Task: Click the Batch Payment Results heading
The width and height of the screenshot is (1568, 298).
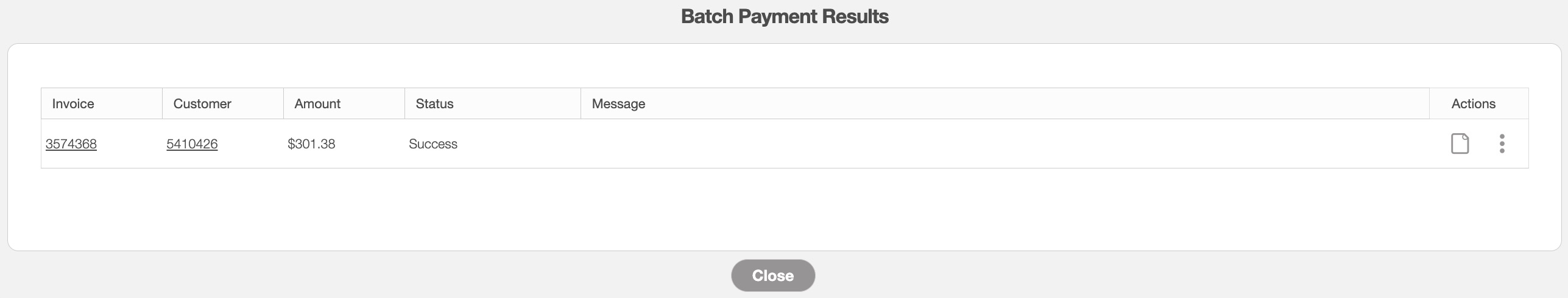Action: coord(784,16)
